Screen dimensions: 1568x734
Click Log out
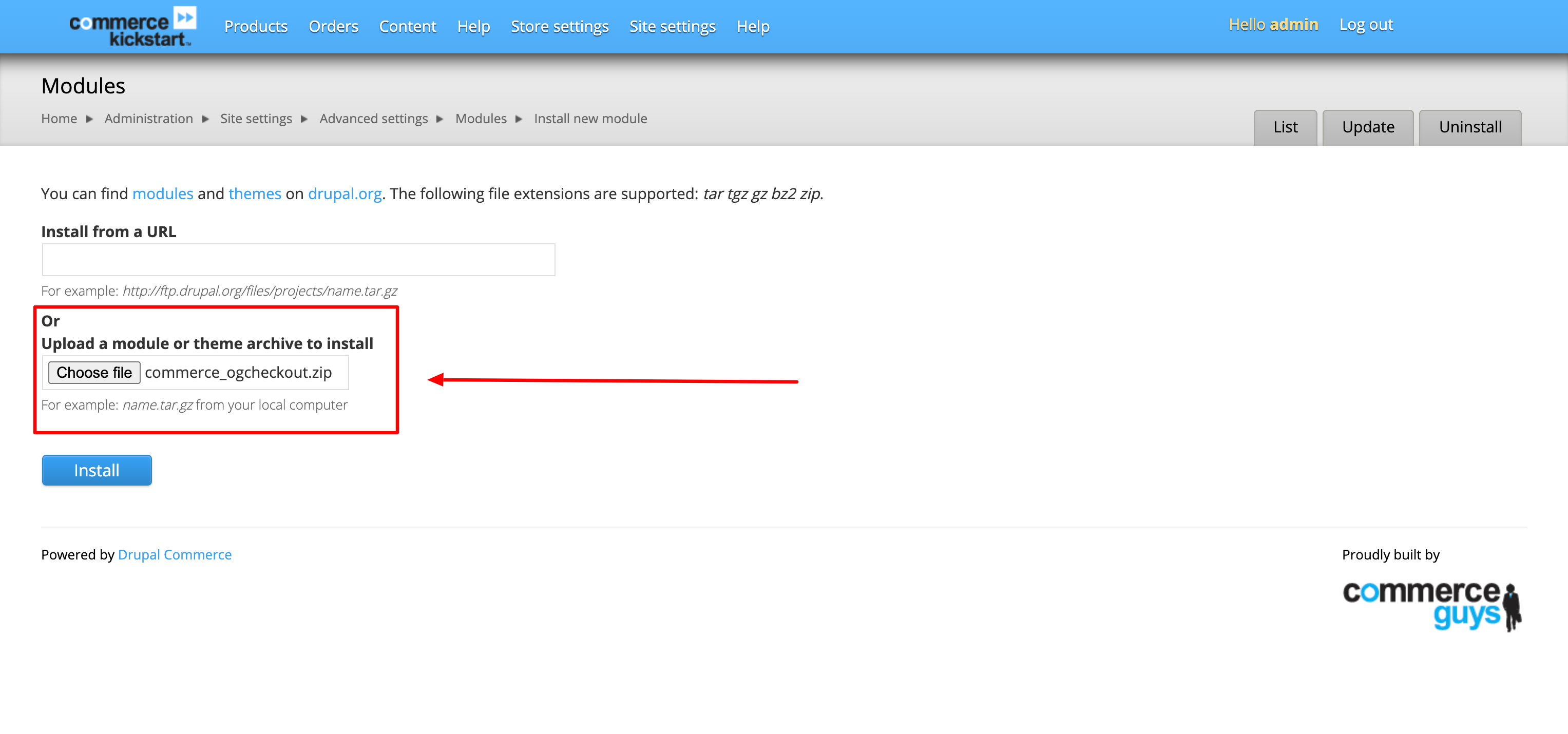click(1367, 24)
